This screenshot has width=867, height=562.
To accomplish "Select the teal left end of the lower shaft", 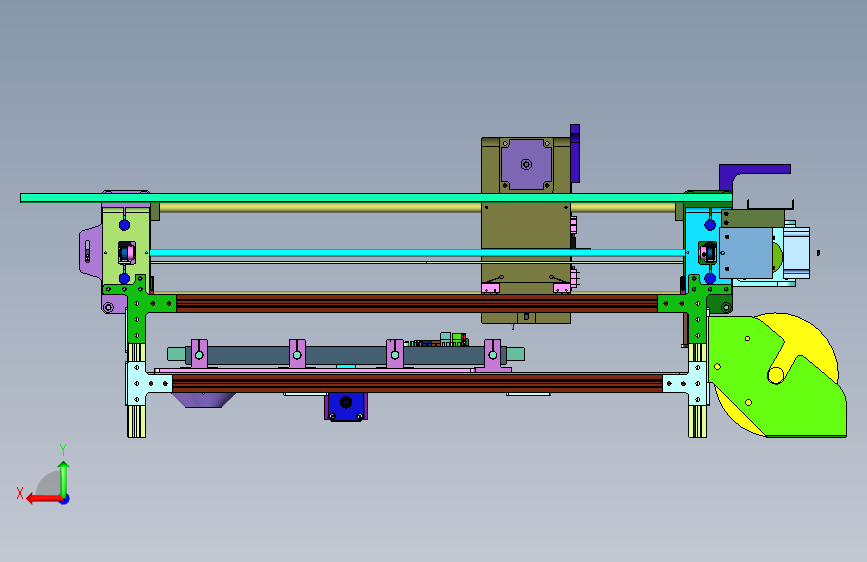I will click(176, 354).
